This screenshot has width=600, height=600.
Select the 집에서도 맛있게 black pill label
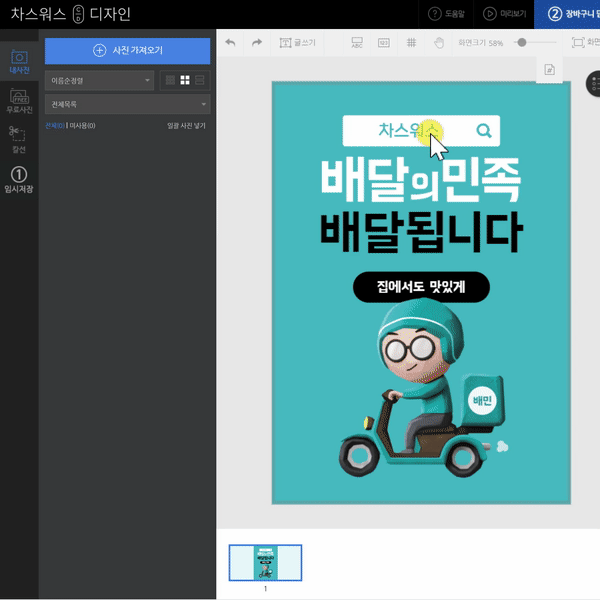coord(421,287)
